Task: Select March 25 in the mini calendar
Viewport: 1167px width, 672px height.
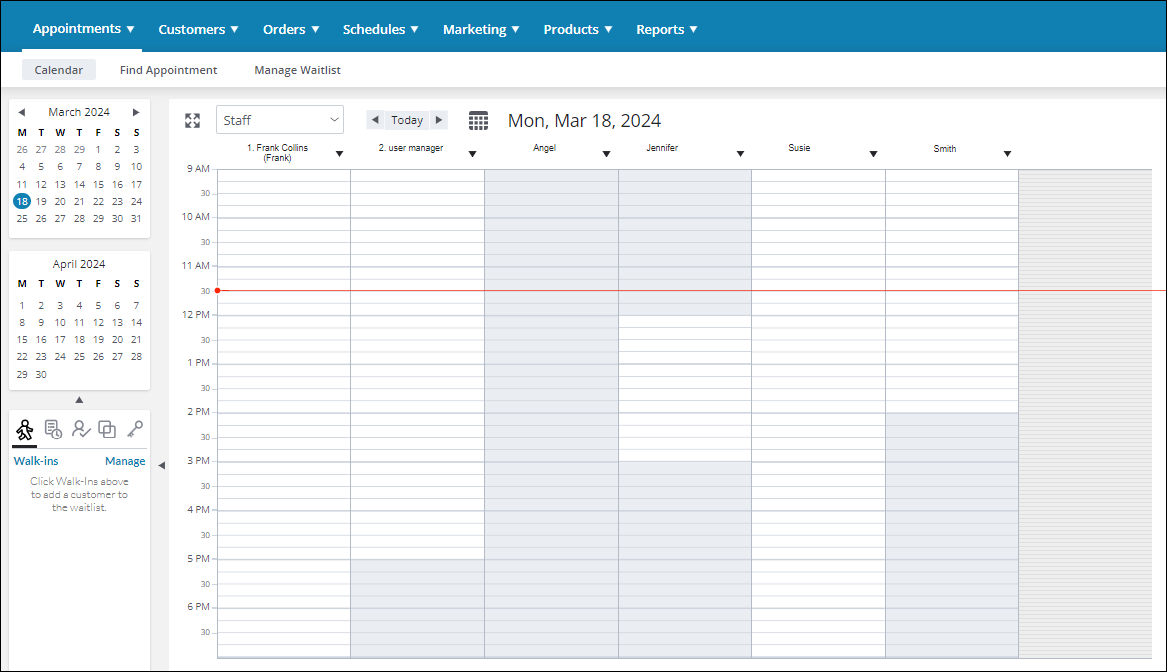Action: 22,218
